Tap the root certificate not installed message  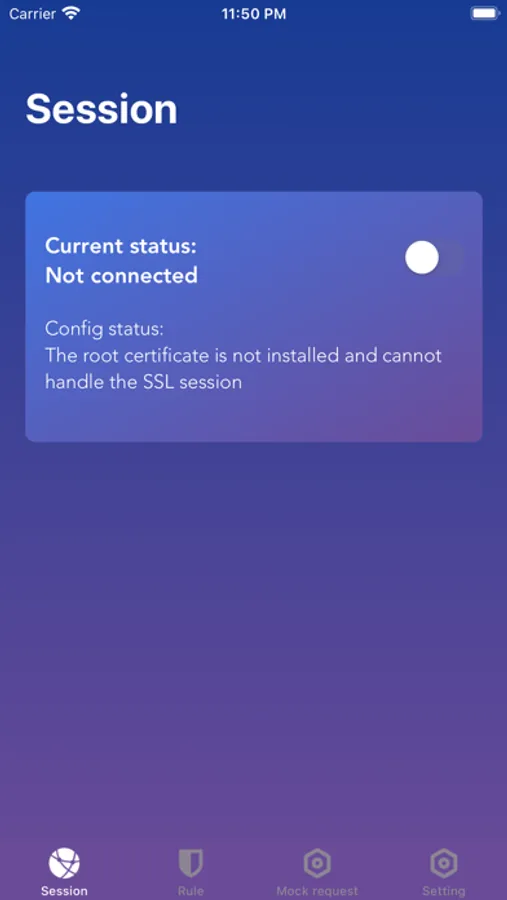tap(243, 368)
